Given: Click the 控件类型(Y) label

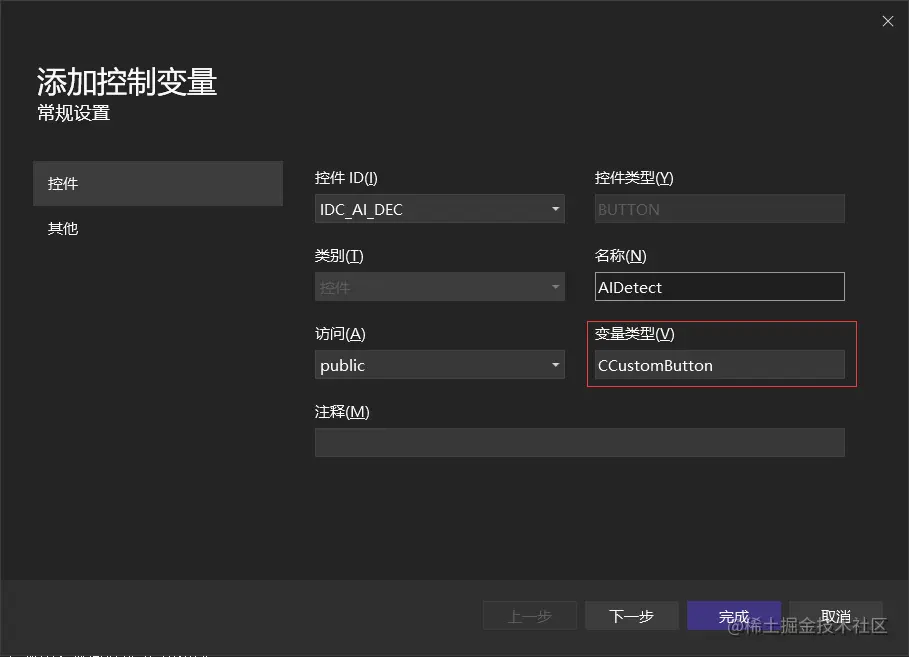Looking at the screenshot, I should (x=634, y=178).
